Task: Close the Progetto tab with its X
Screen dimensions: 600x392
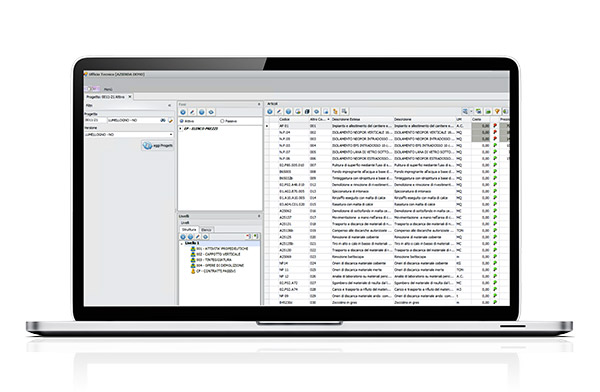Action: [x=130, y=97]
